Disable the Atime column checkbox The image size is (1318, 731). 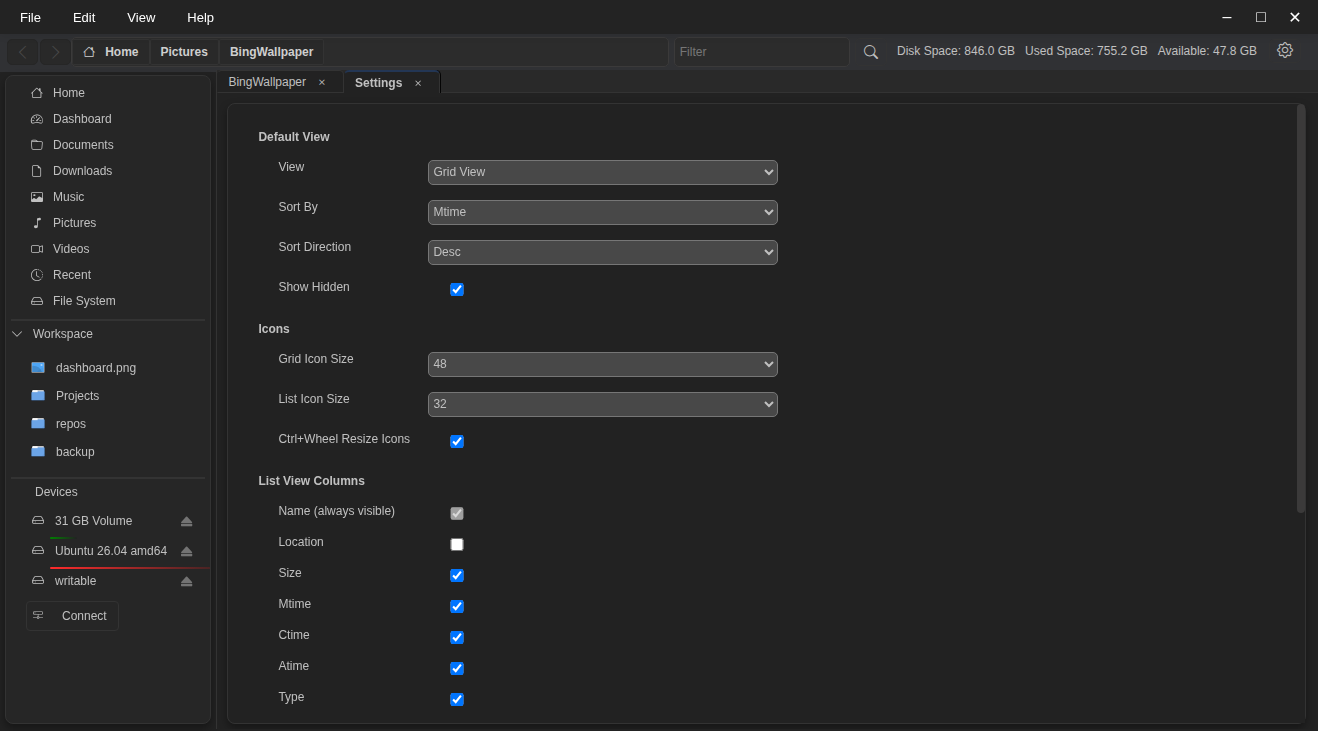457,668
